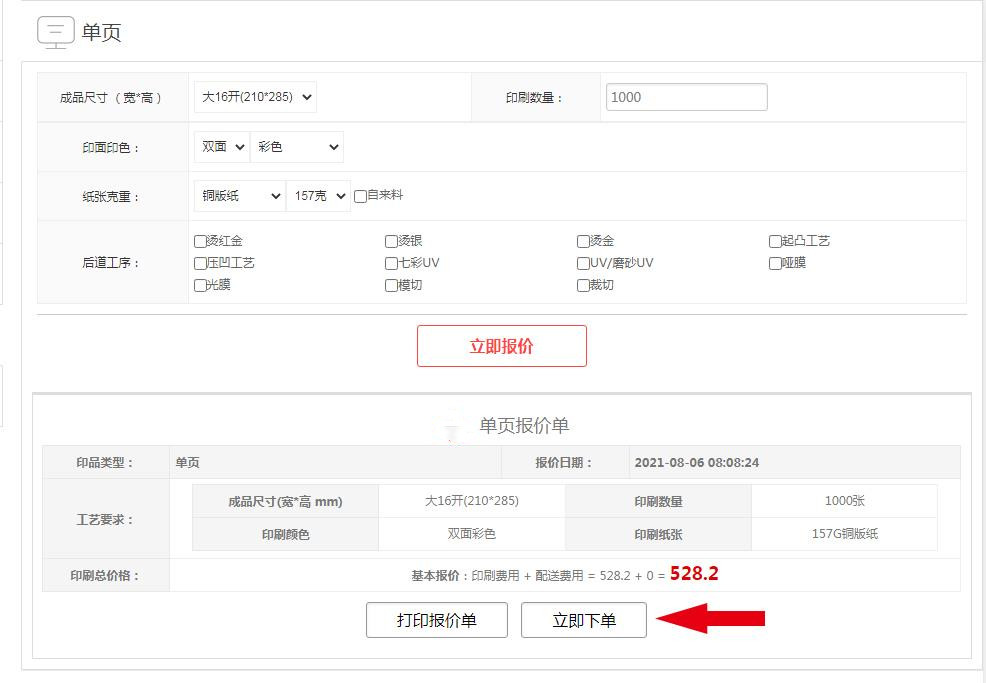Open the 双面 print side dropdown
This screenshot has width=986, height=683.
coord(222,147)
